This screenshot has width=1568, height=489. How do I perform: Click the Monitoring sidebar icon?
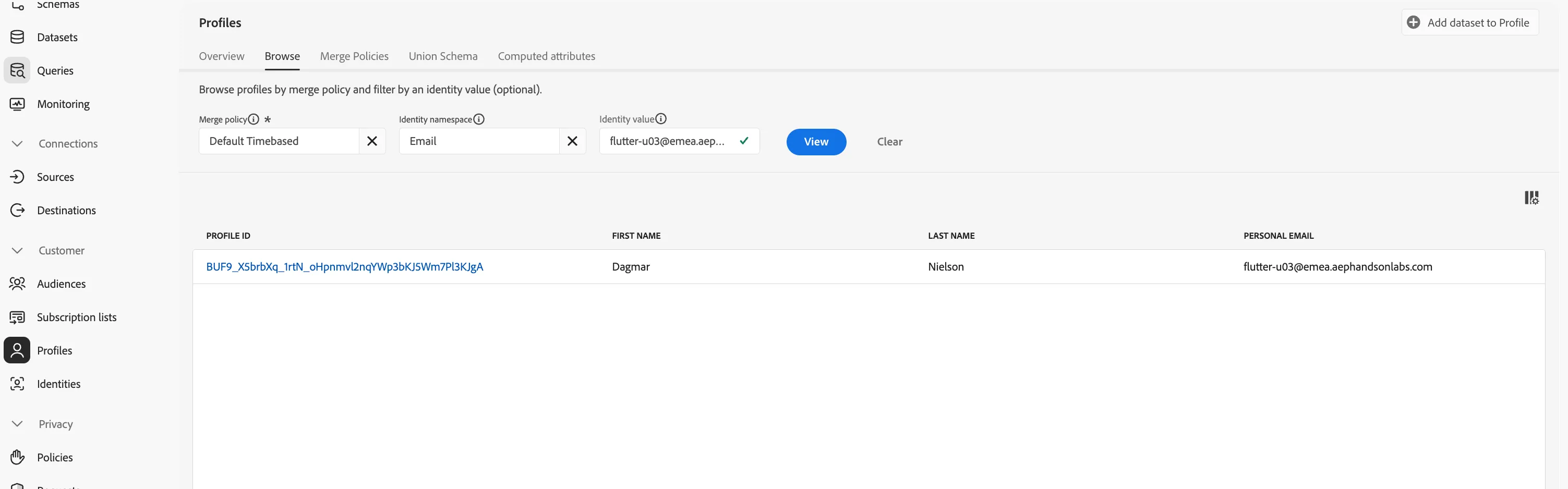pos(17,104)
